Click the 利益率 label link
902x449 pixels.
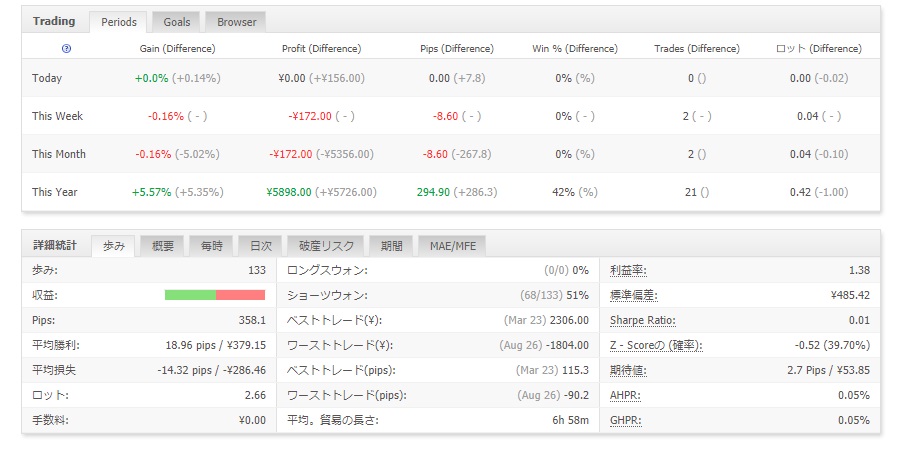pyautogui.click(x=628, y=270)
